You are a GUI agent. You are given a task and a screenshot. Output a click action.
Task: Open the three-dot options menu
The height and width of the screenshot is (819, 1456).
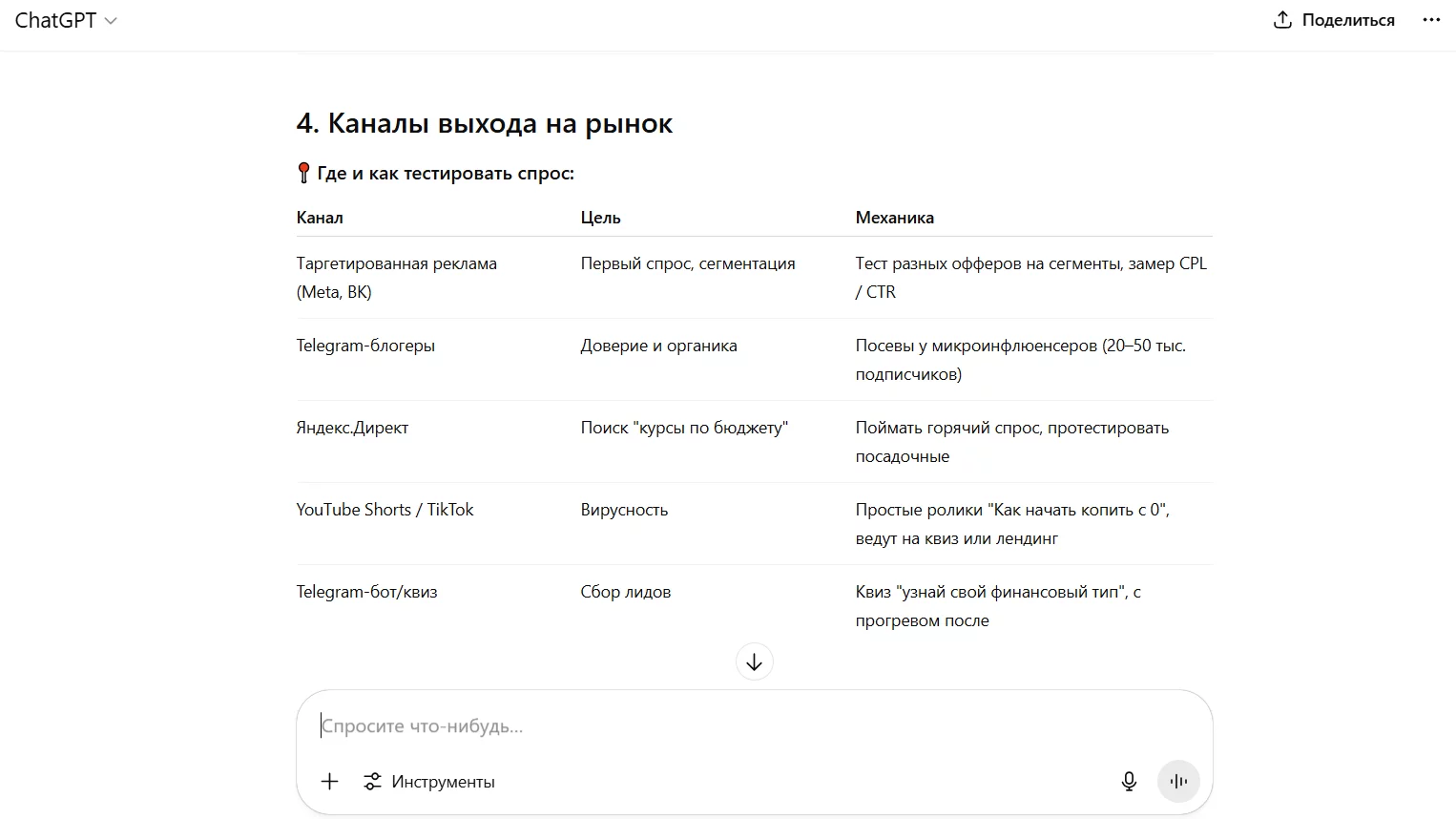click(x=1431, y=20)
